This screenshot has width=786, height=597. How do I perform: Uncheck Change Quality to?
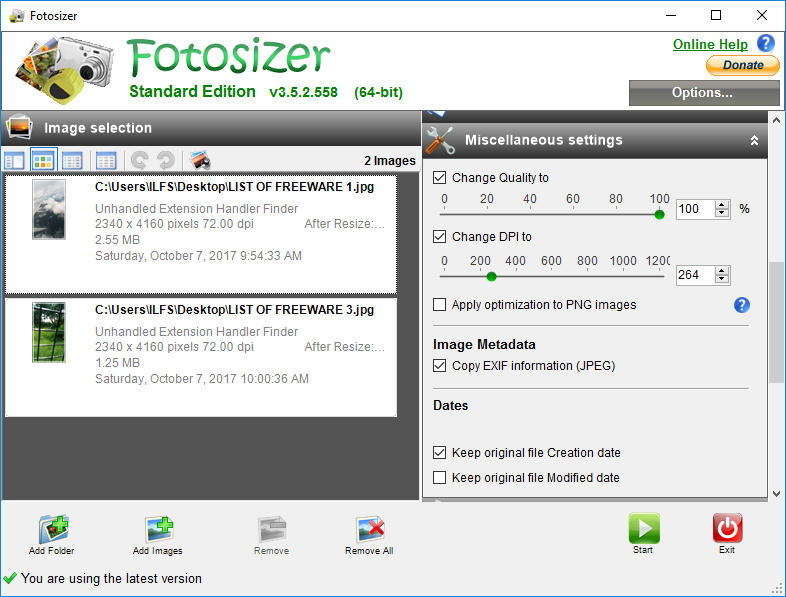tap(440, 177)
